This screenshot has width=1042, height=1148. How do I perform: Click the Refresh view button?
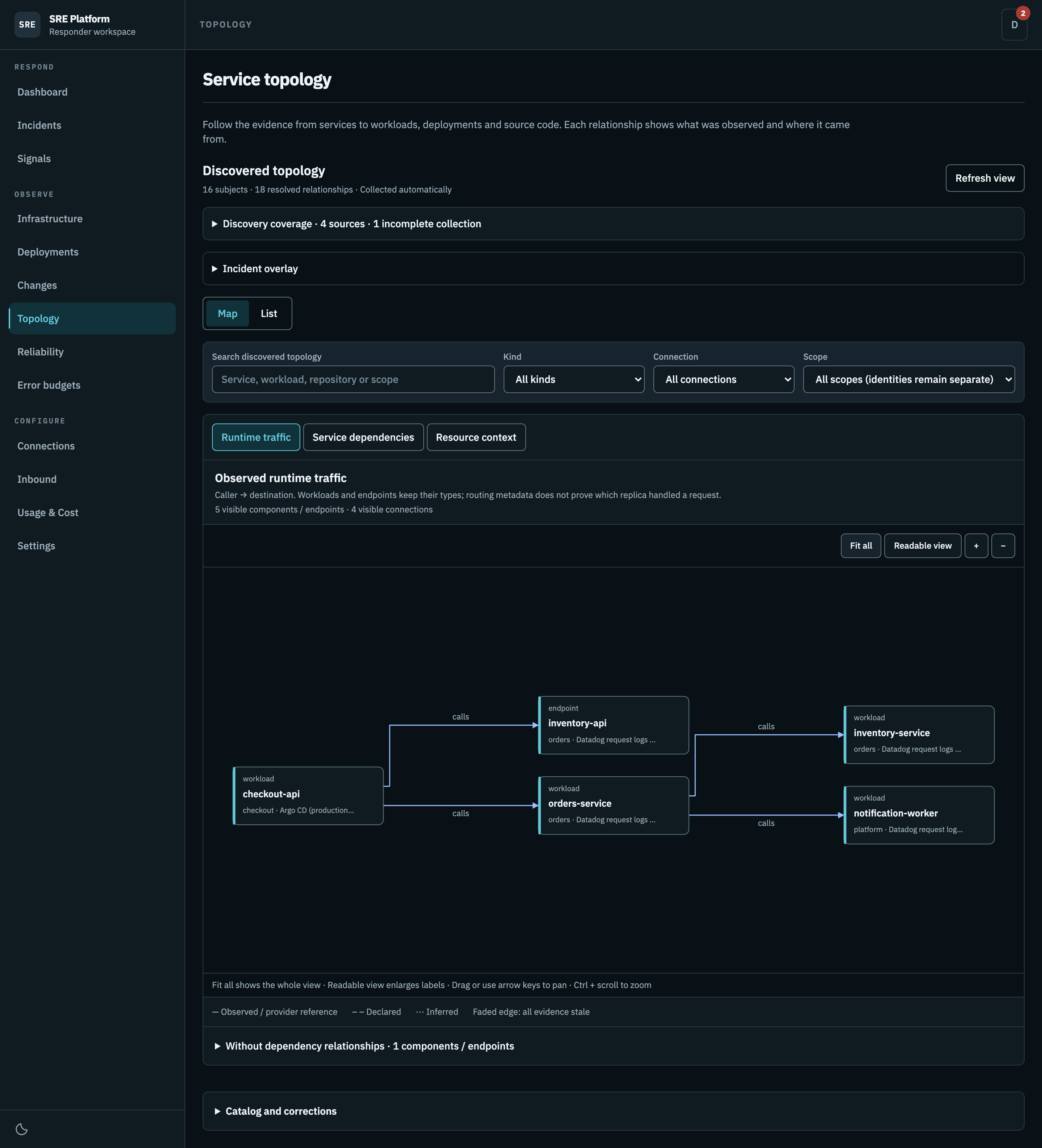click(984, 178)
